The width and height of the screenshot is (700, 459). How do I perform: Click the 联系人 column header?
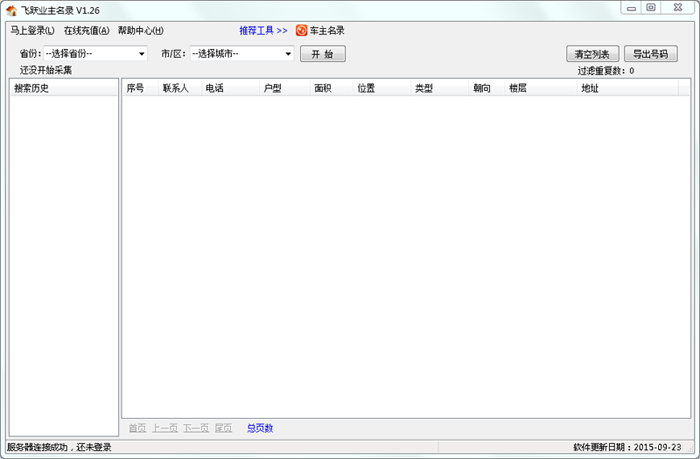176,88
